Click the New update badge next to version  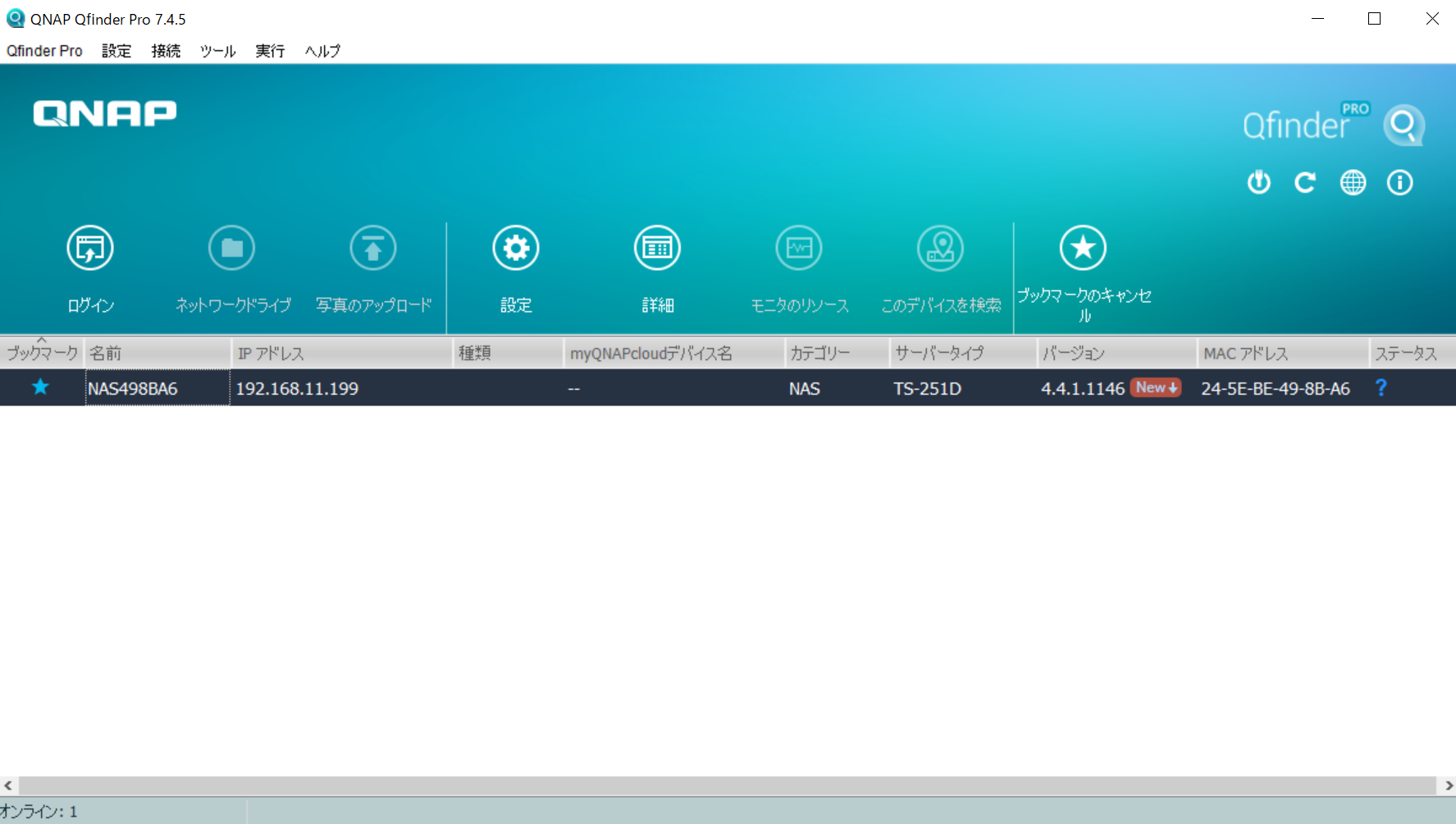point(1156,387)
